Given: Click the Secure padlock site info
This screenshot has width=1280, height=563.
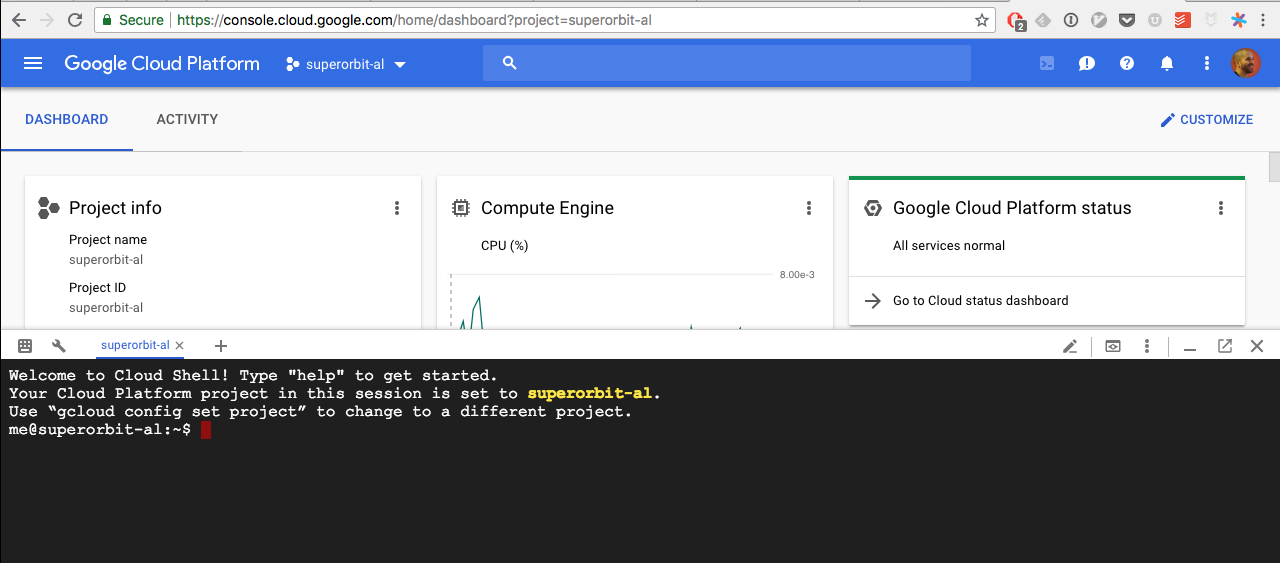Looking at the screenshot, I should (135, 20).
